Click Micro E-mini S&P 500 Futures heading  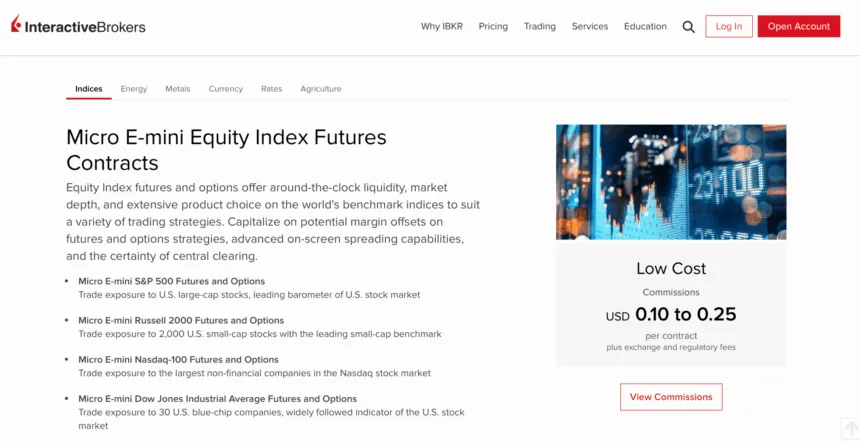tap(171, 281)
